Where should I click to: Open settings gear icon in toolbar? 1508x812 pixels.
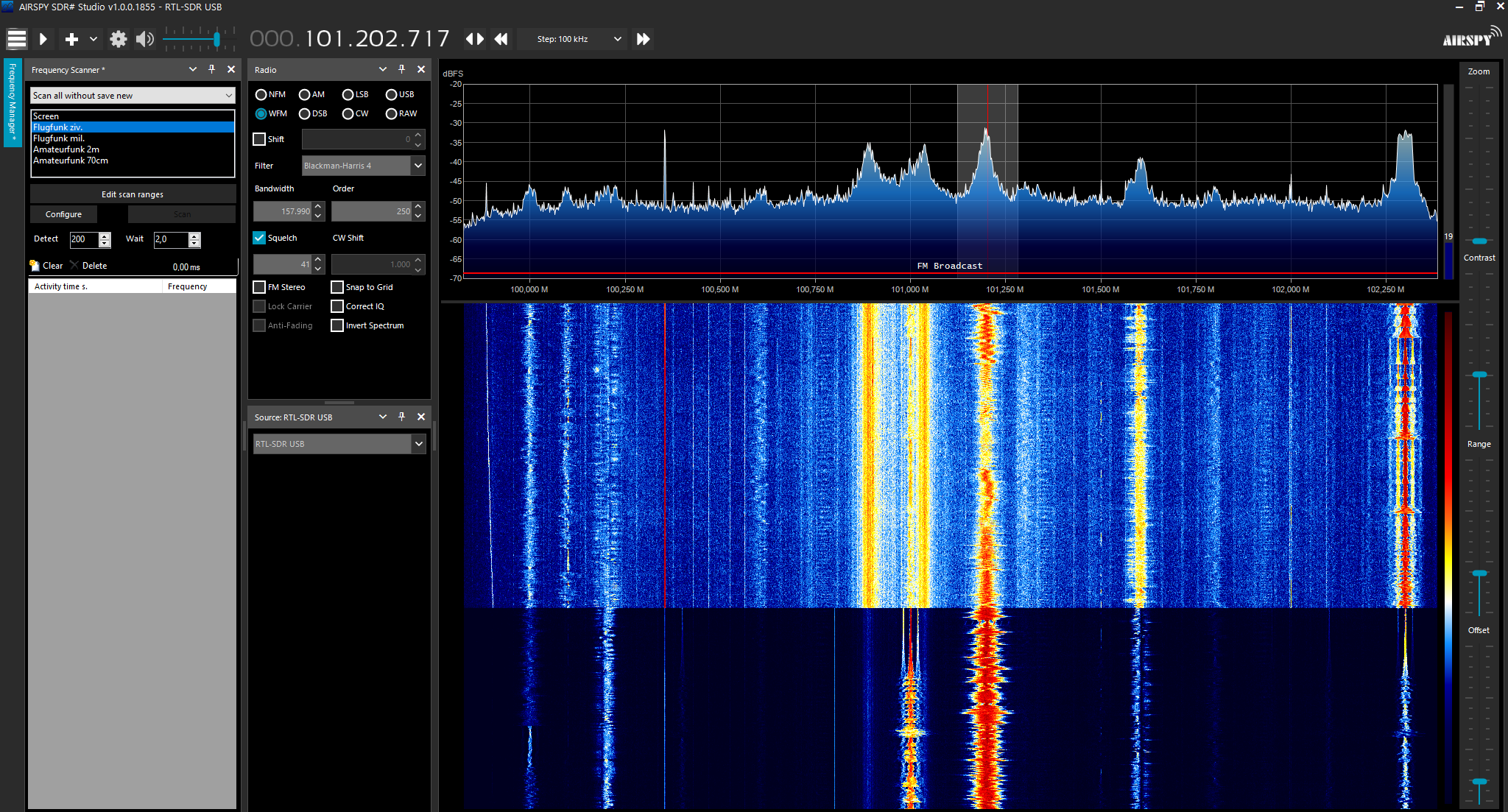[118, 39]
